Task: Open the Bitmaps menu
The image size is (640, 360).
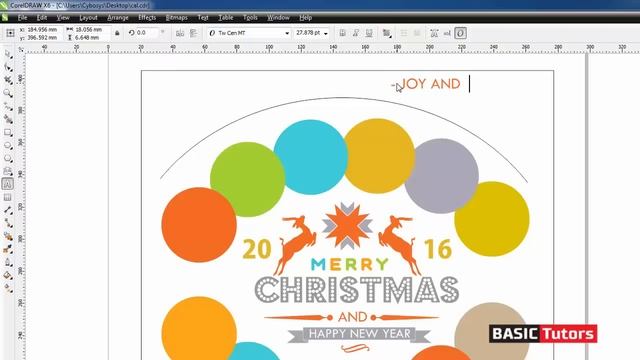Action: [176, 18]
